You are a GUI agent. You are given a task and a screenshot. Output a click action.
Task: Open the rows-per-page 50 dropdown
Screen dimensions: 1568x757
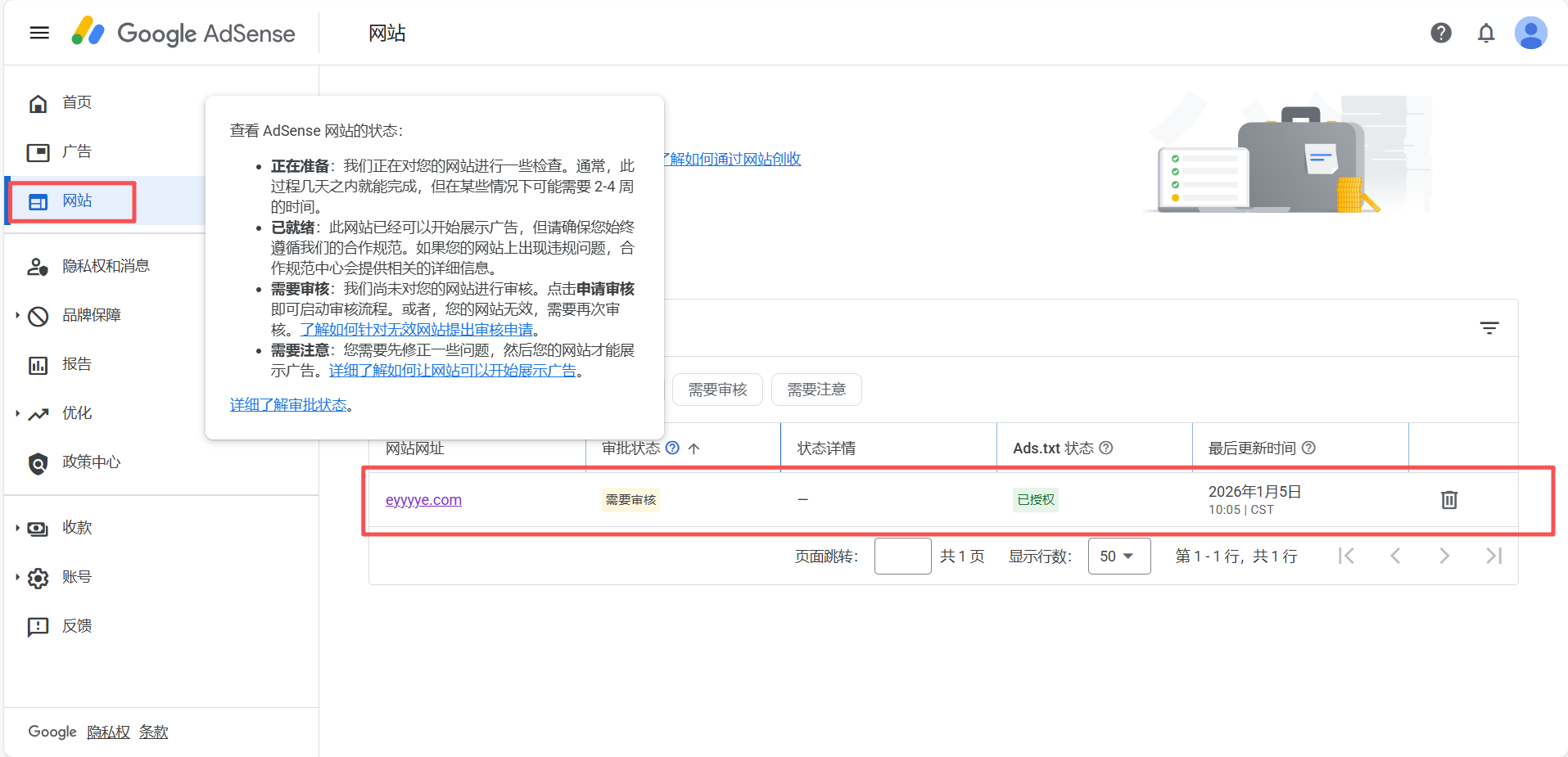[1118, 556]
